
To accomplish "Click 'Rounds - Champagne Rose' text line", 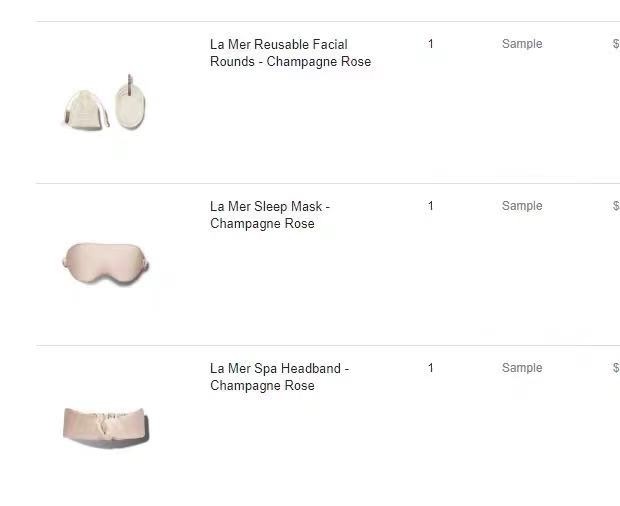I will pyautogui.click(x=290, y=61).
